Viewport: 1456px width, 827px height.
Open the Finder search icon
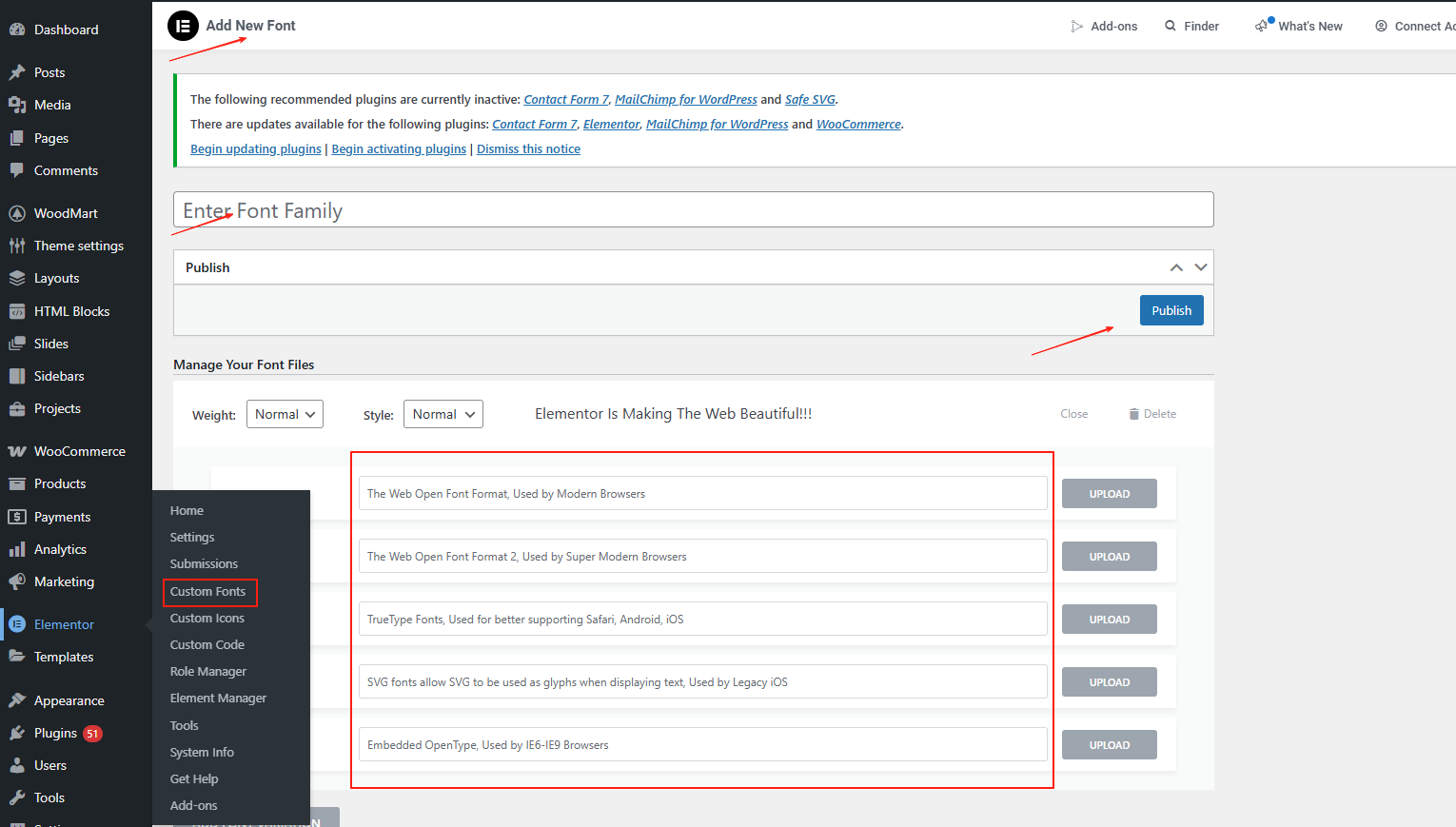click(1171, 26)
